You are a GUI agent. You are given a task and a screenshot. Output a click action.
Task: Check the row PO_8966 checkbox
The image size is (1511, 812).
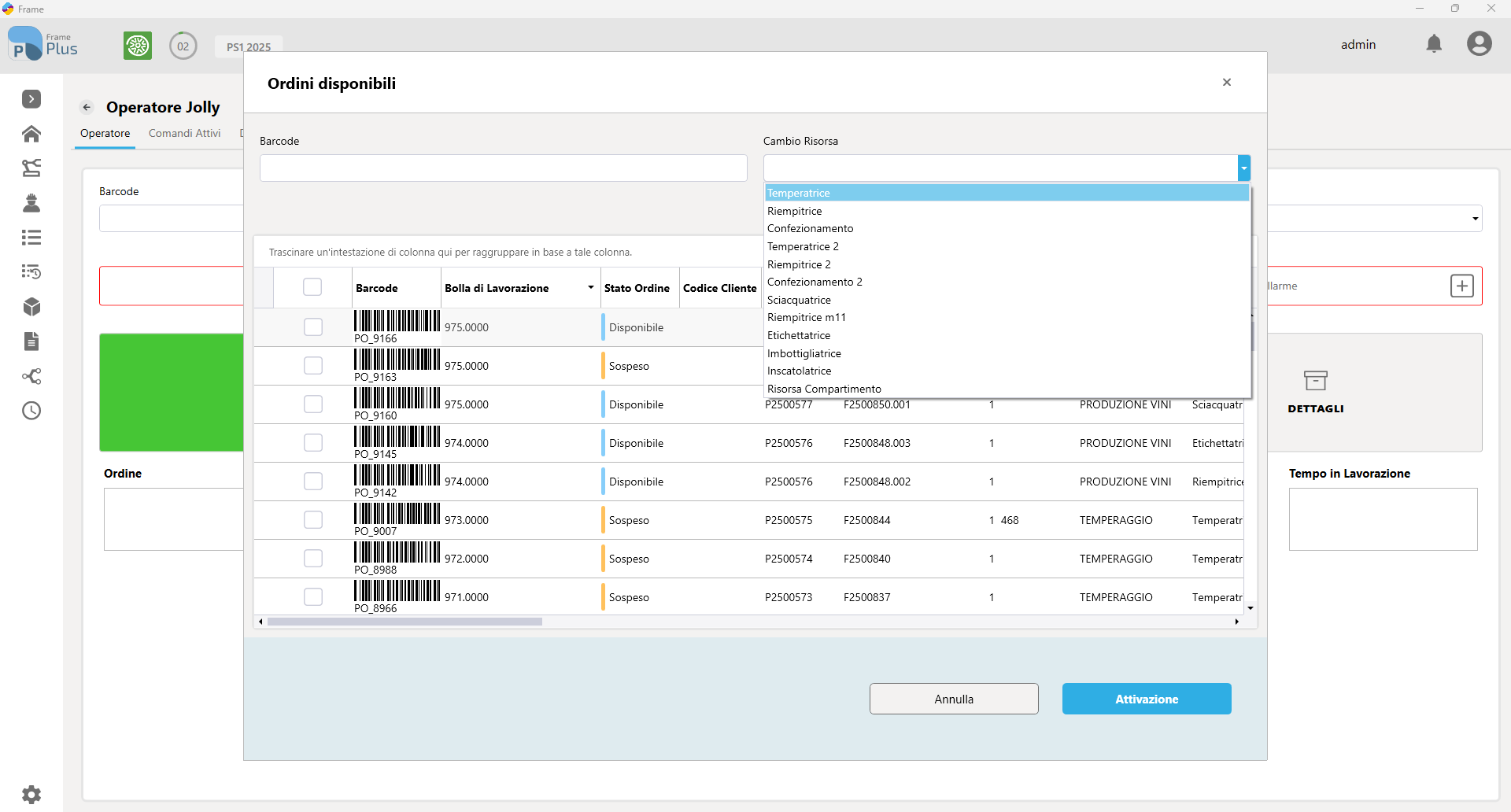tap(313, 596)
